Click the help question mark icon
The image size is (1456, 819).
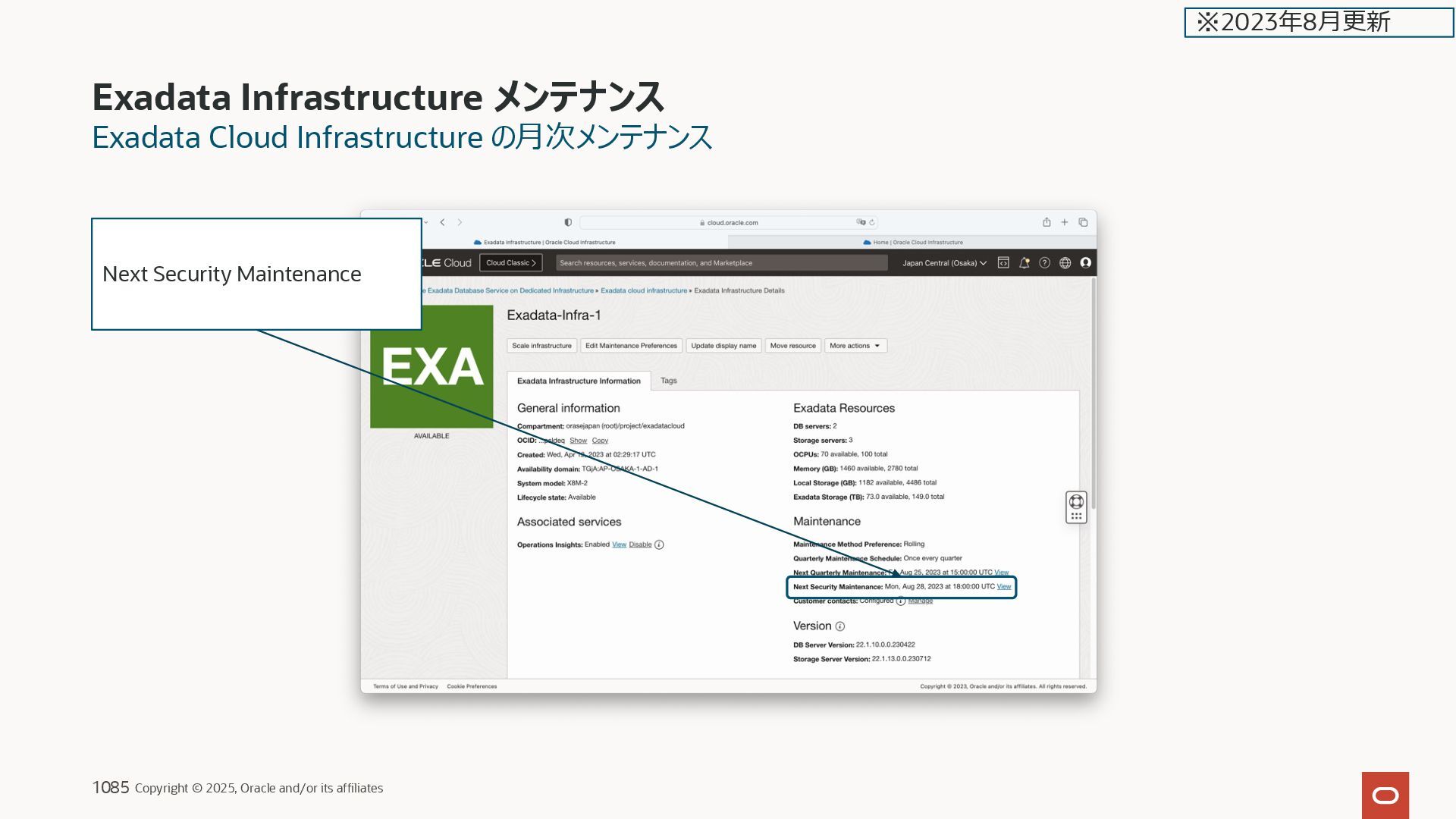coord(1044,263)
